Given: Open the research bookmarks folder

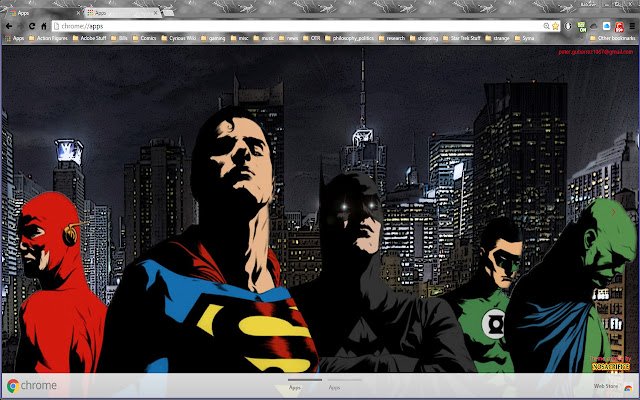Looking at the screenshot, I should (392, 38).
